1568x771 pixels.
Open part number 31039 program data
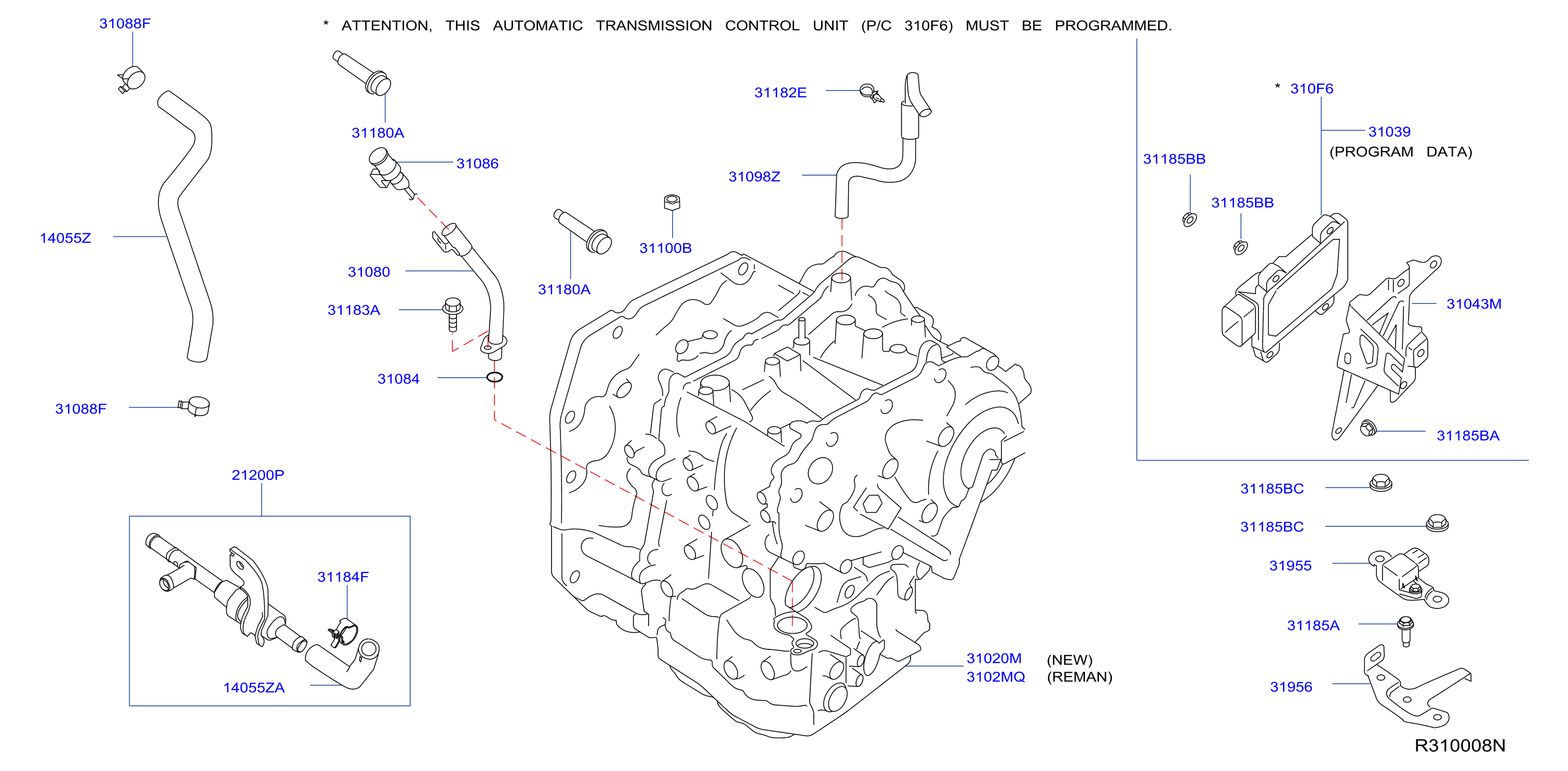click(1389, 131)
